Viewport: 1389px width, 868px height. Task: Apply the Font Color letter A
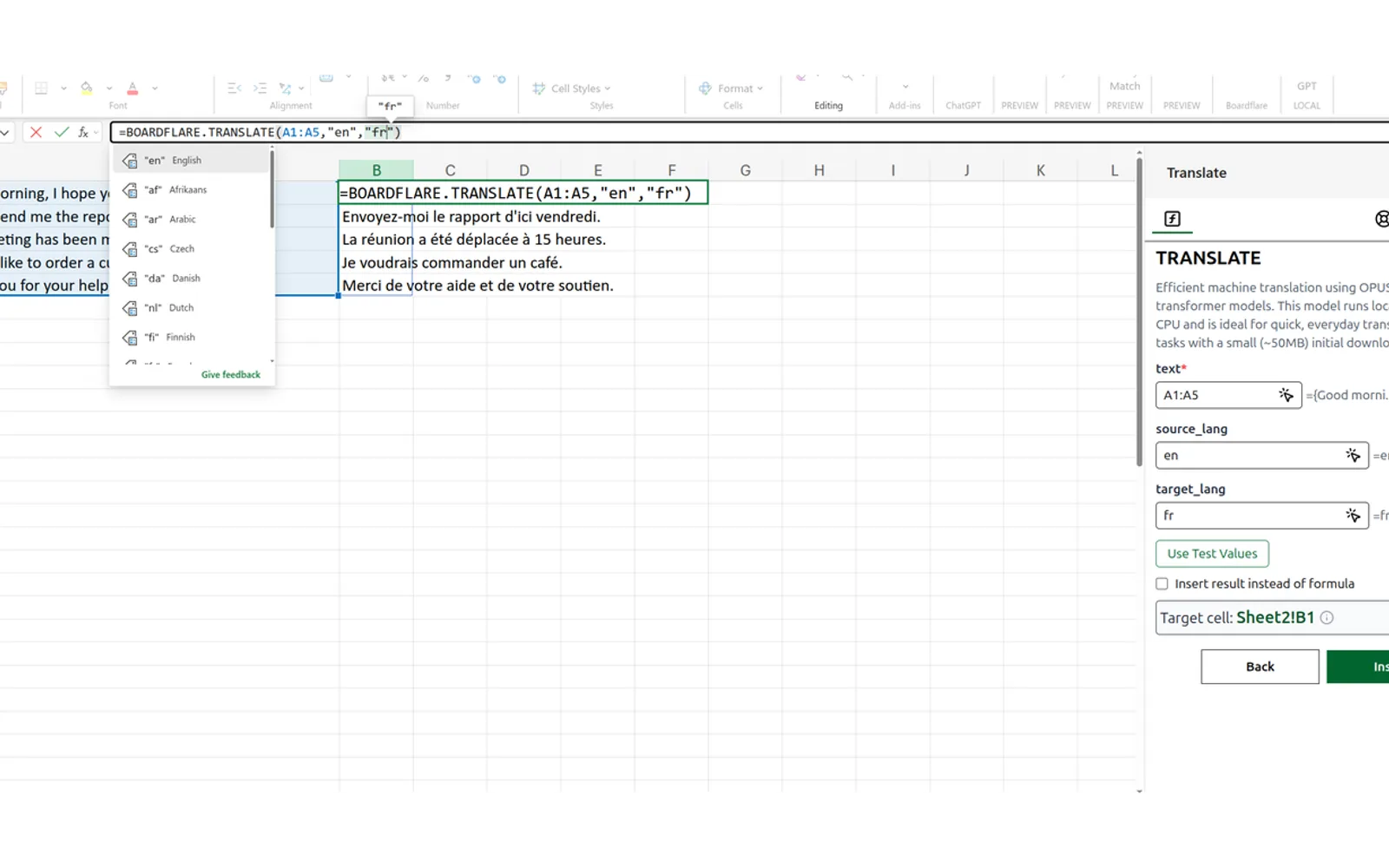pos(133,88)
